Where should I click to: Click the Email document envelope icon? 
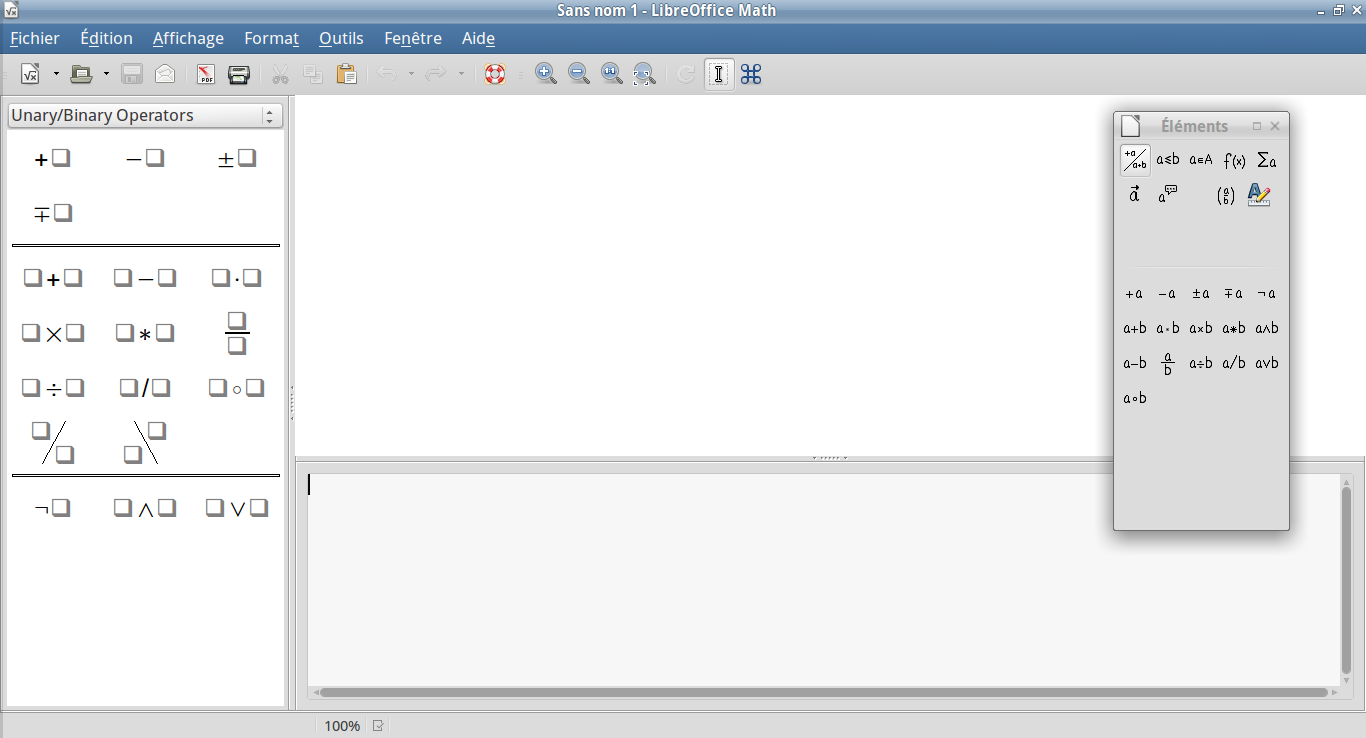[165, 74]
